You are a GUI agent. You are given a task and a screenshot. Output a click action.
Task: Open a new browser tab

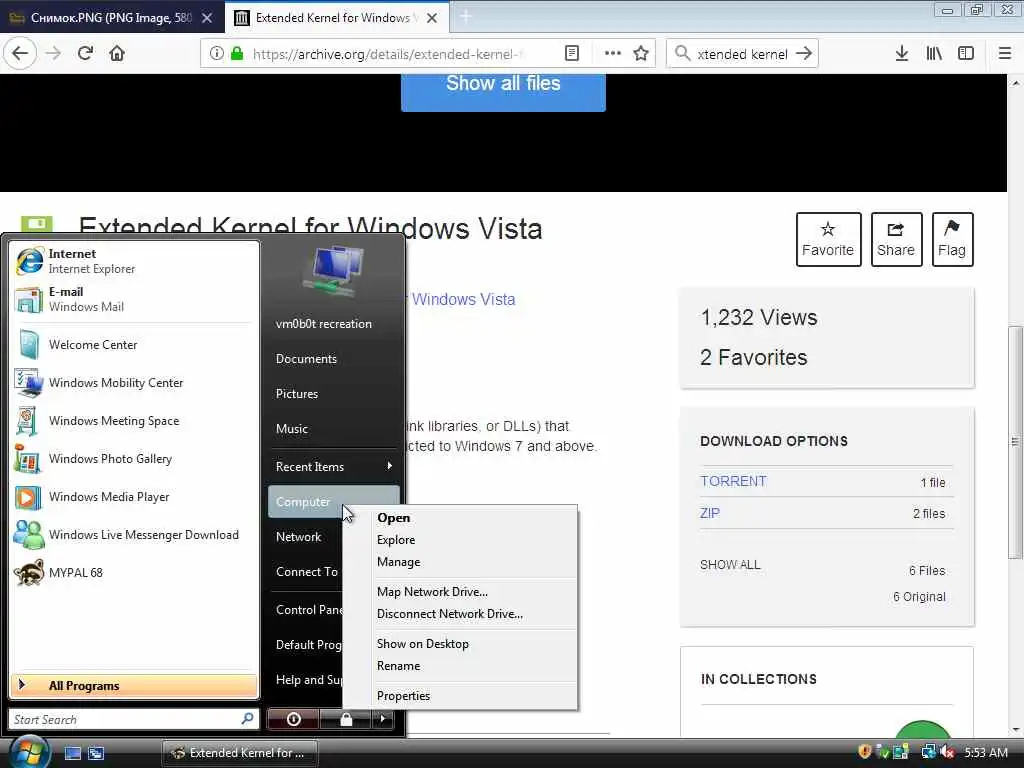tap(465, 17)
